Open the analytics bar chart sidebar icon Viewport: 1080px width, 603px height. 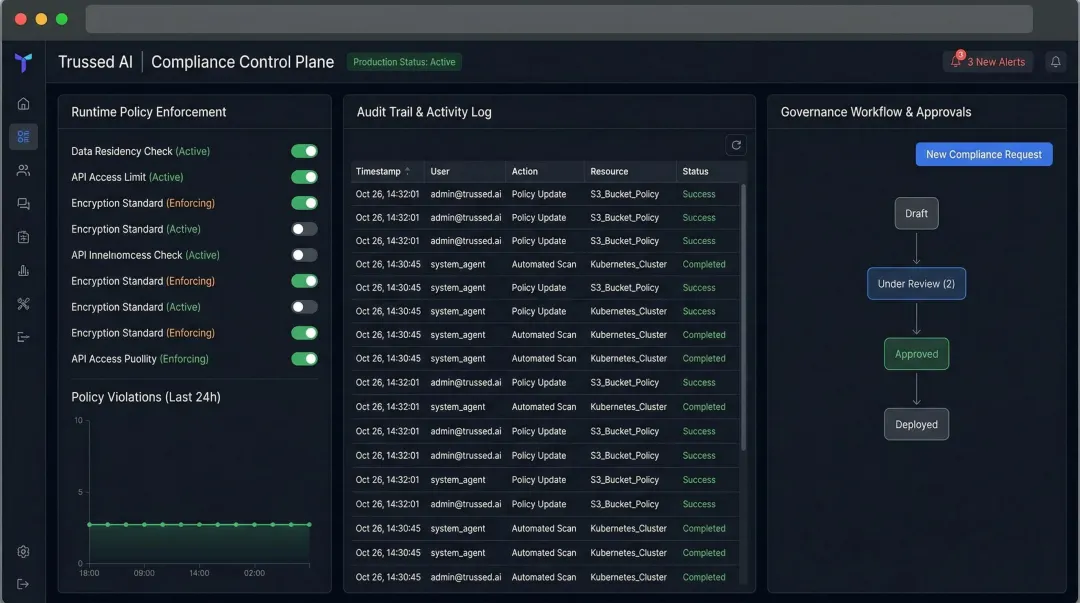point(23,270)
